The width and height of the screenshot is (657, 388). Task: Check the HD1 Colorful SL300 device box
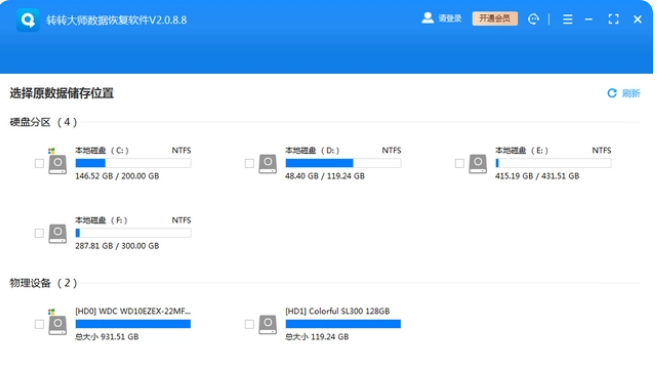249,324
